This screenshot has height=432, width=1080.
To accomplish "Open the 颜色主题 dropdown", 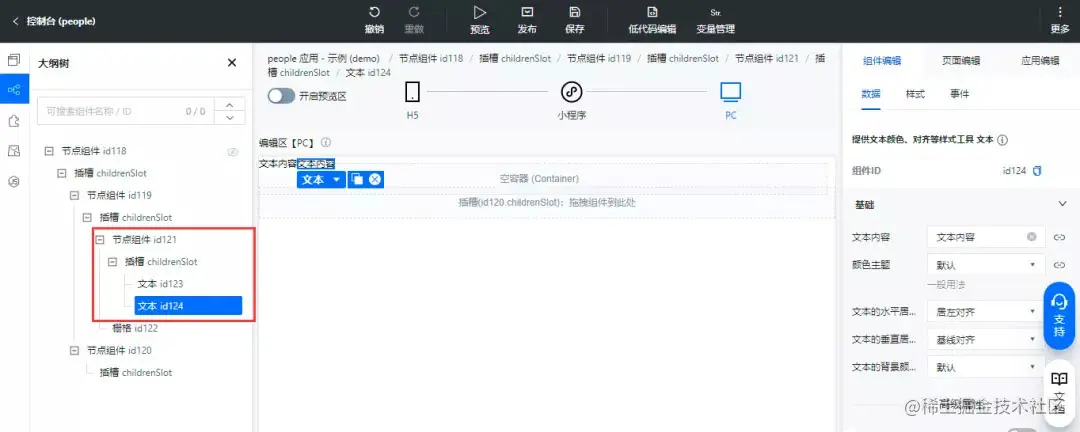I will coord(986,265).
